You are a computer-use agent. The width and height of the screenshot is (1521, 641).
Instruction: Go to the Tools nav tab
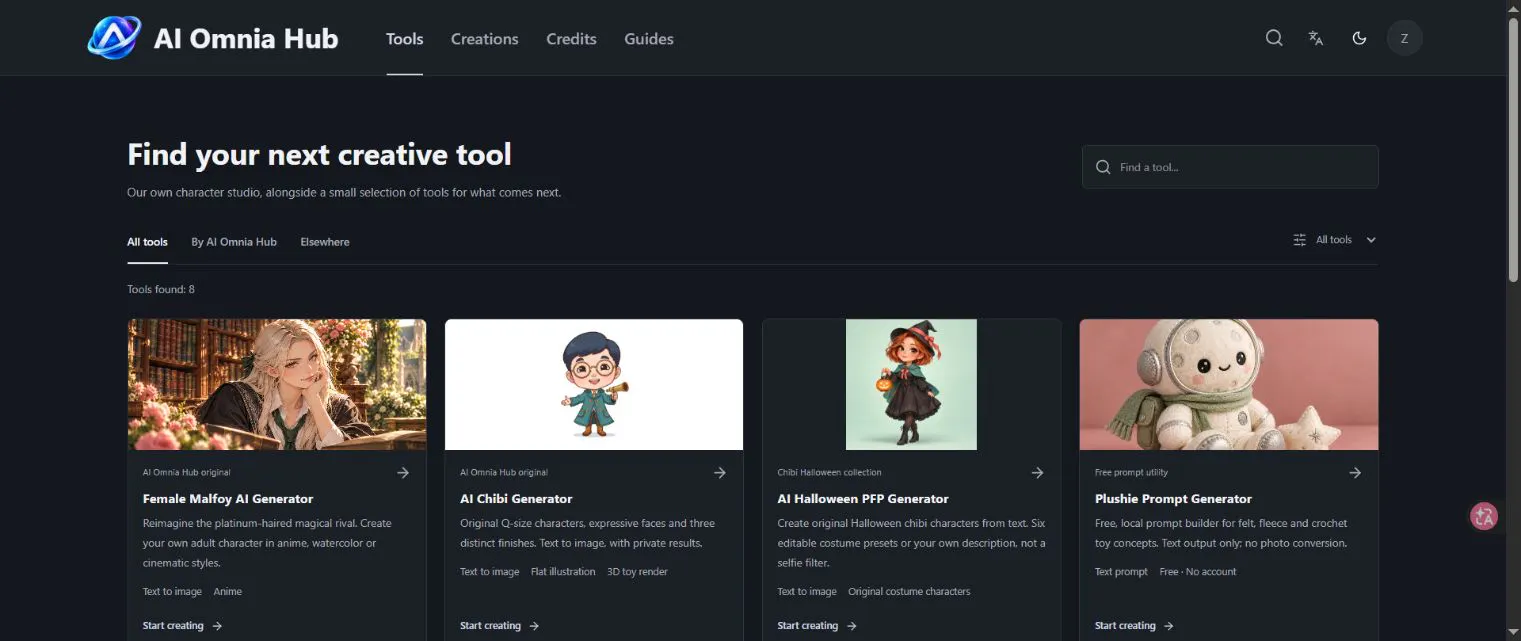tap(405, 39)
